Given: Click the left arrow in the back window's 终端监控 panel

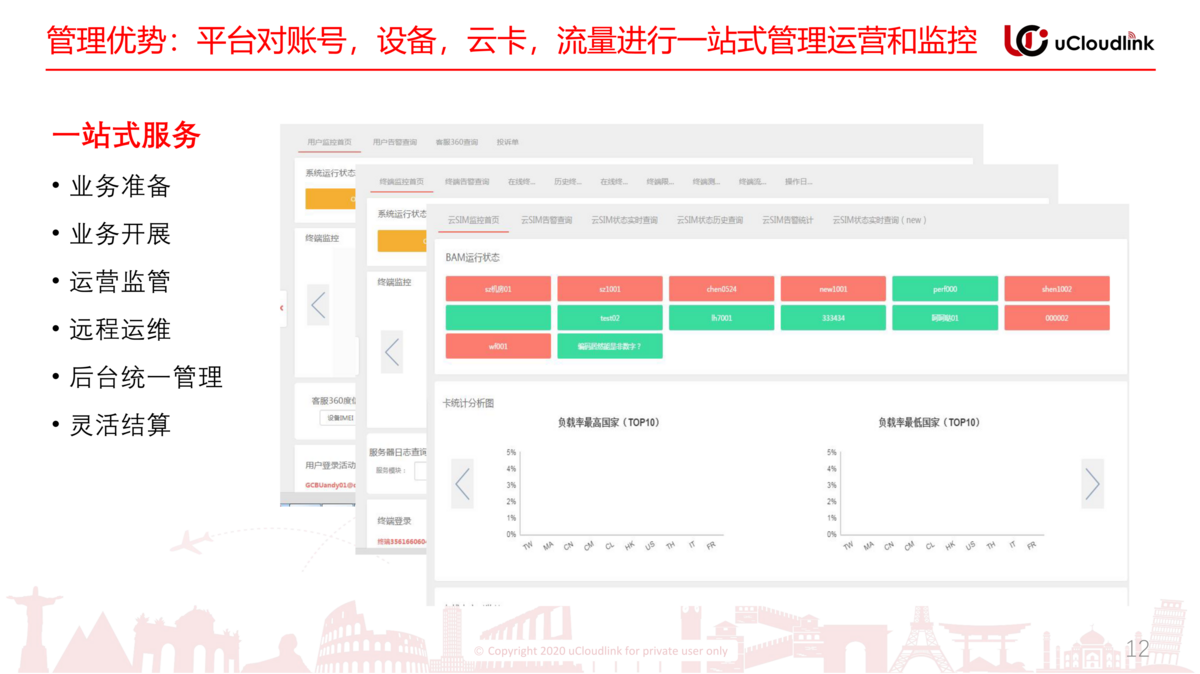Looking at the screenshot, I should tap(318, 304).
